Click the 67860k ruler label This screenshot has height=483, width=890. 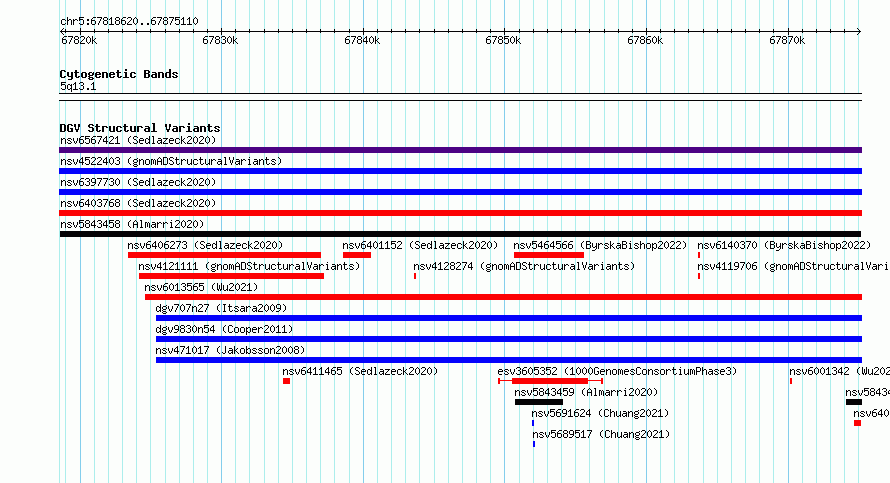tap(645, 40)
